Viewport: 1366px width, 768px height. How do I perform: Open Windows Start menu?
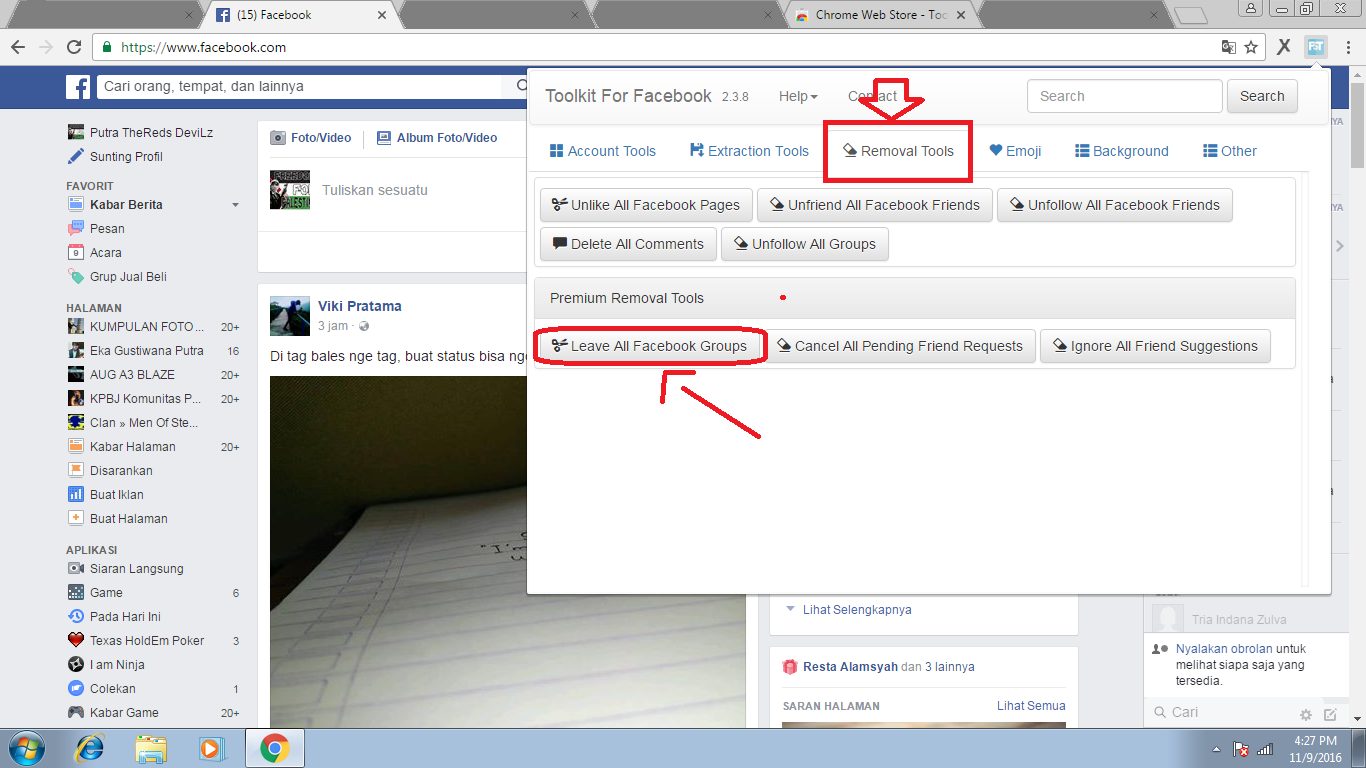(x=27, y=748)
